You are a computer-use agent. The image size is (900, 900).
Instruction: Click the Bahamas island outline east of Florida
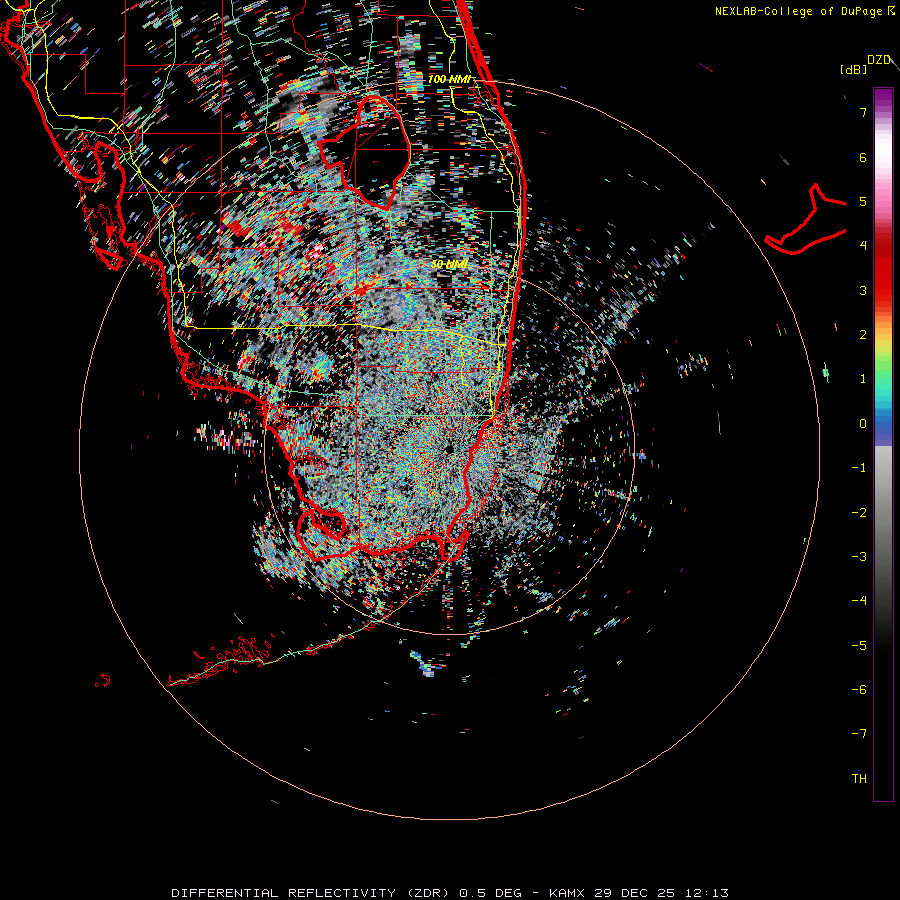click(806, 221)
